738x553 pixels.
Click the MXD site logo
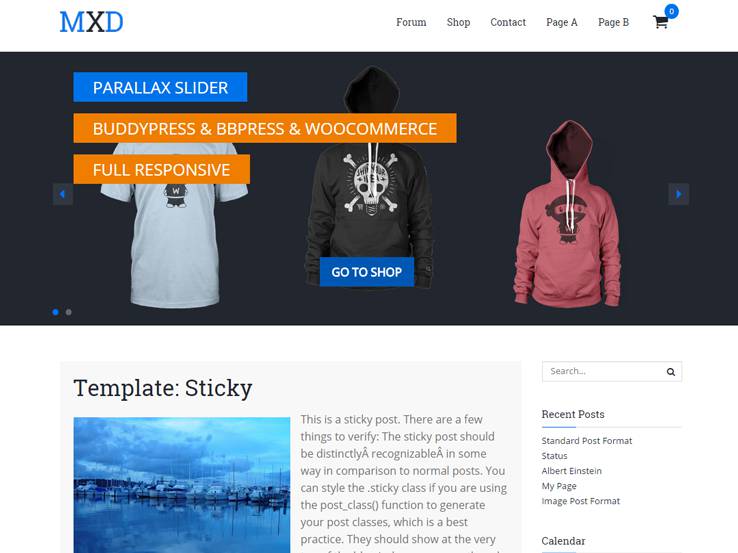92,22
